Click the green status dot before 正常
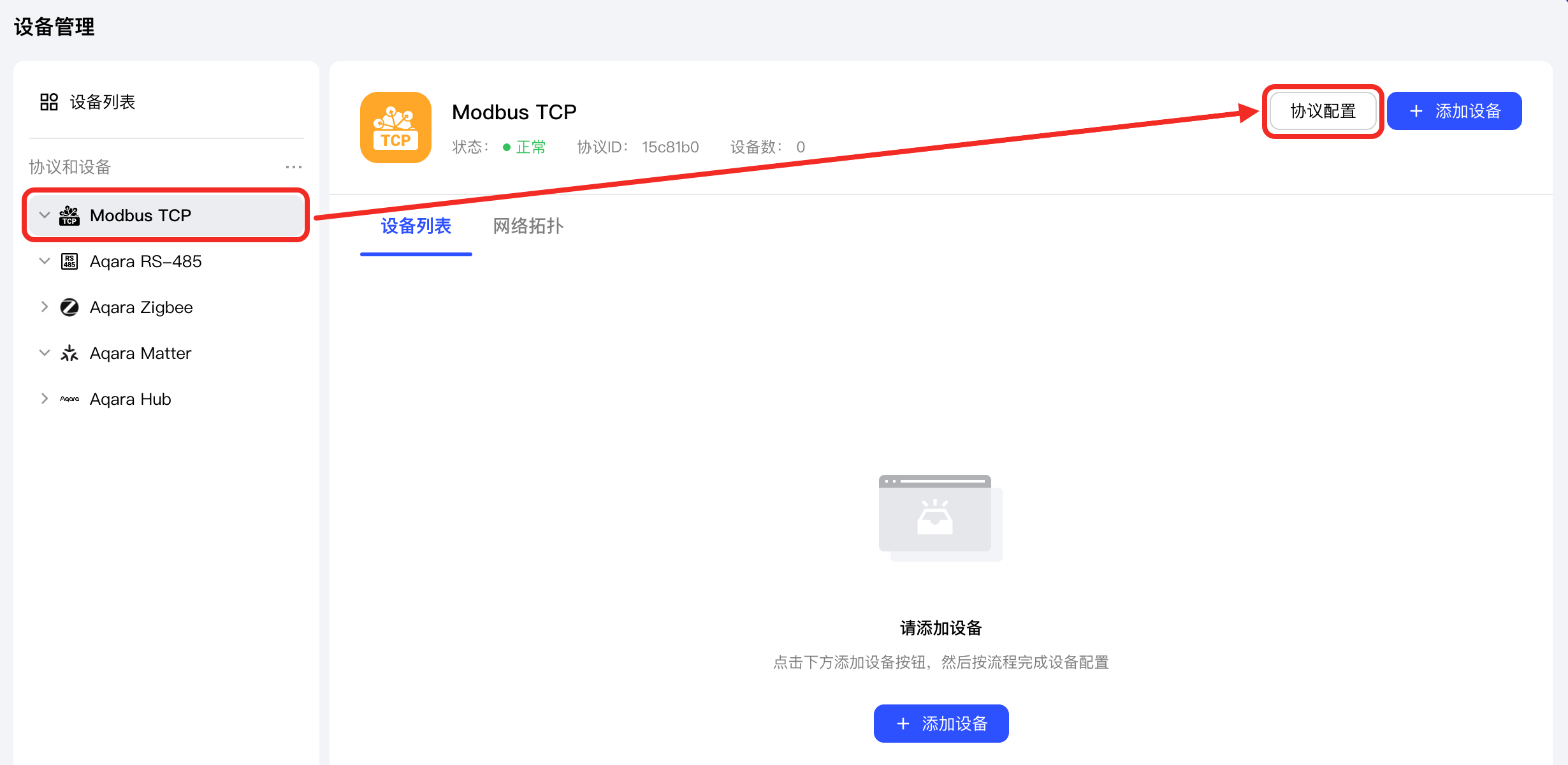The width and height of the screenshot is (1568, 765). tap(507, 147)
